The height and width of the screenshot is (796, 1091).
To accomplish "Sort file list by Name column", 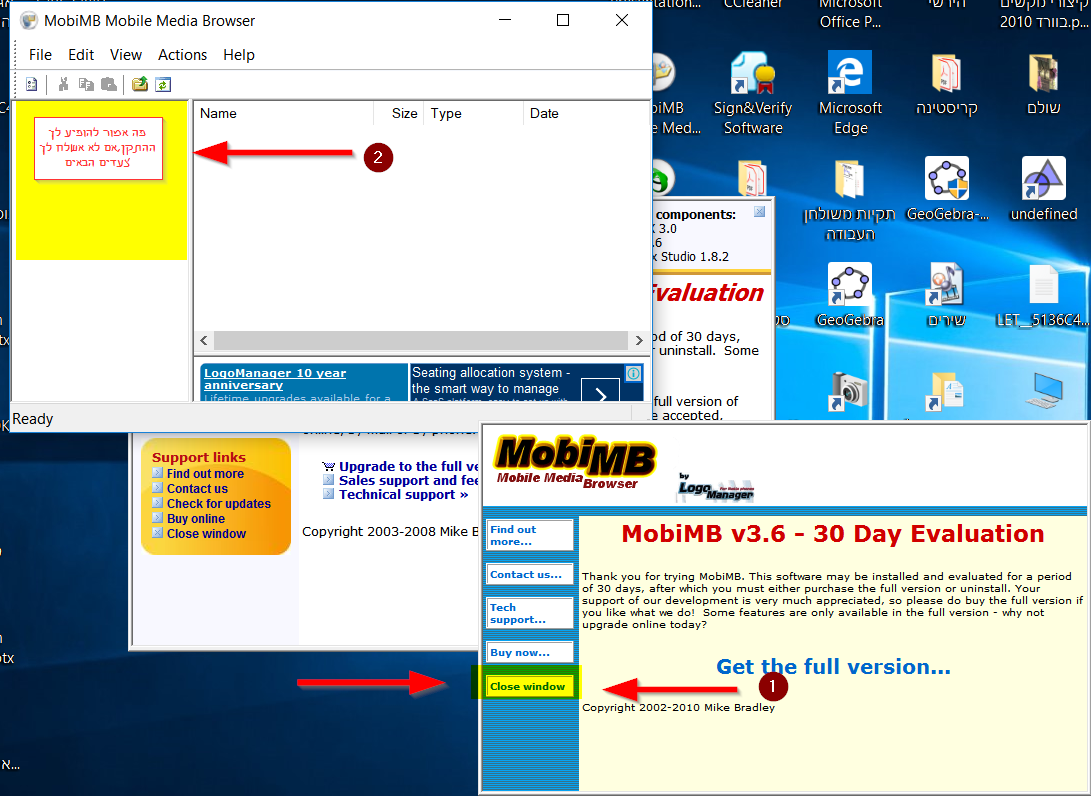I will coord(284,113).
